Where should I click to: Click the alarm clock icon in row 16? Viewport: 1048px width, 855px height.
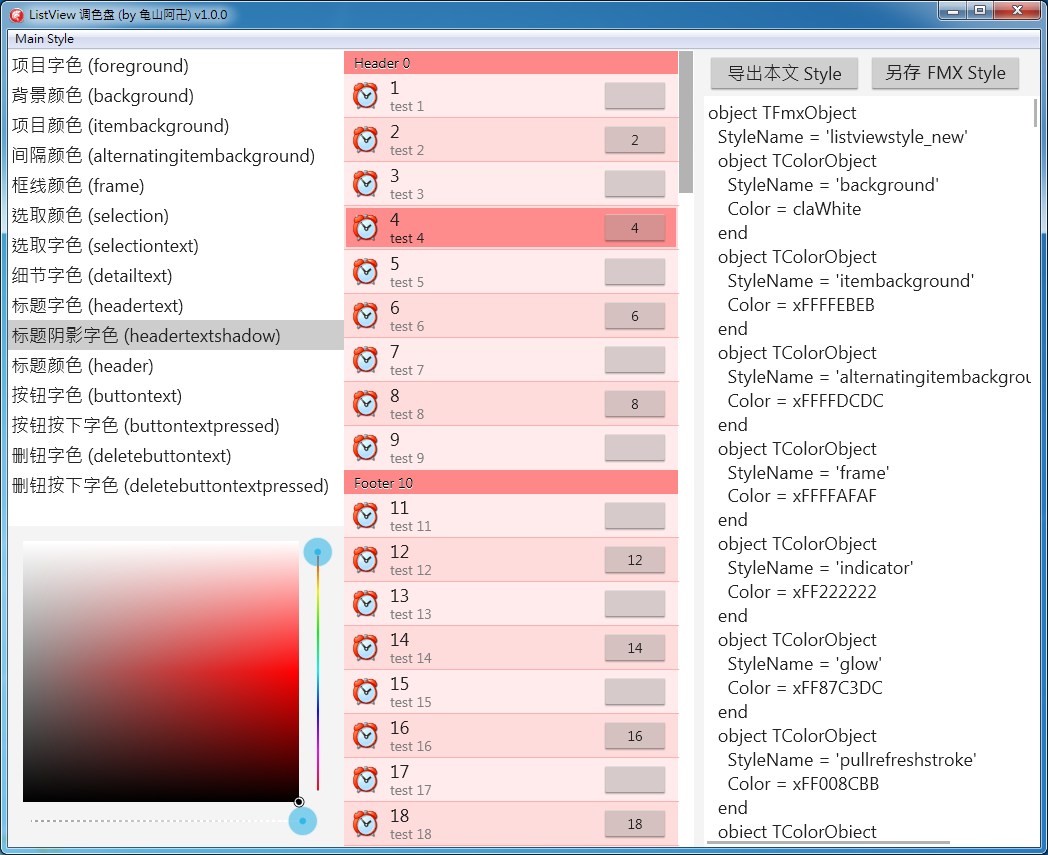(366, 736)
